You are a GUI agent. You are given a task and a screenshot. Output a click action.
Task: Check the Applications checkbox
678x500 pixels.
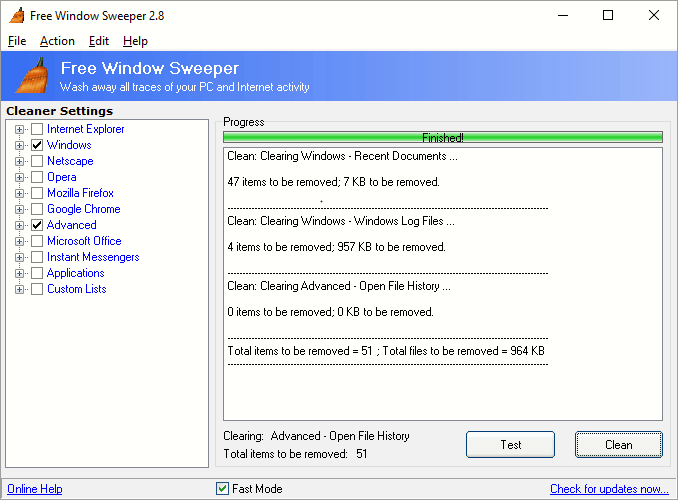coord(37,273)
